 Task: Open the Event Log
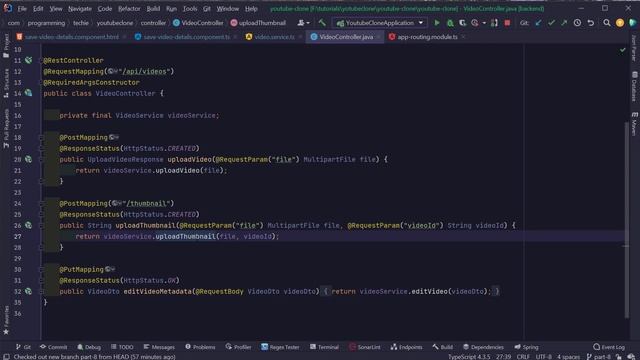(609, 347)
